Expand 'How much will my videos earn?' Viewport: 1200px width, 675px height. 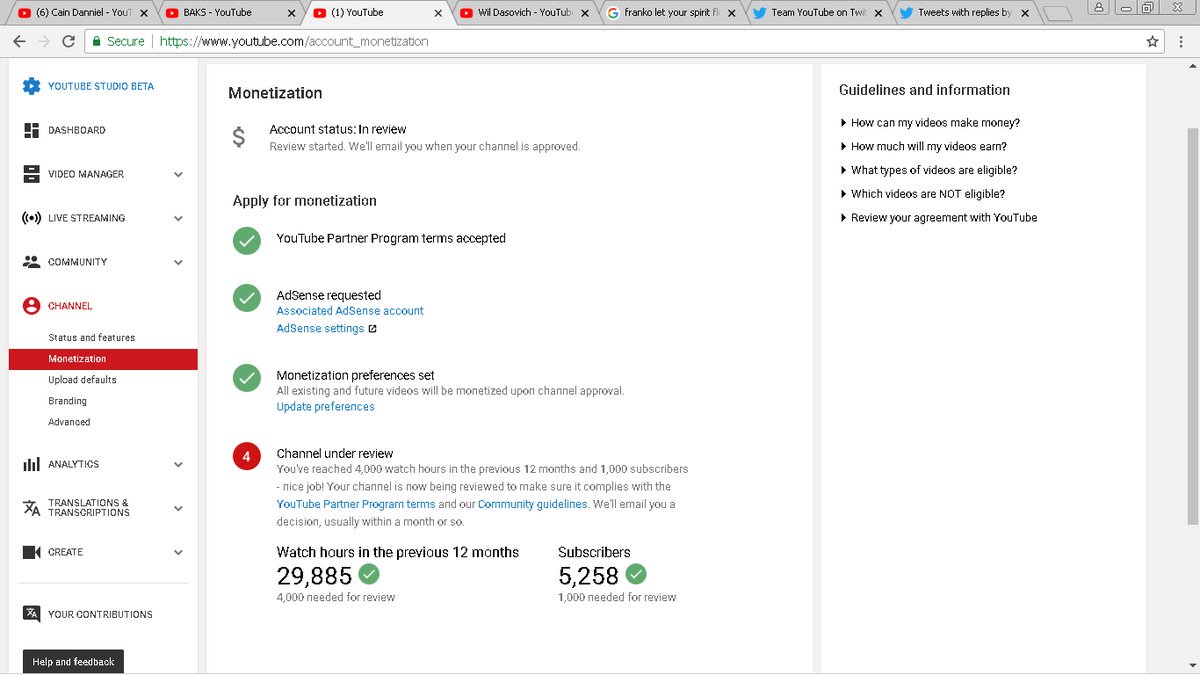tap(923, 146)
